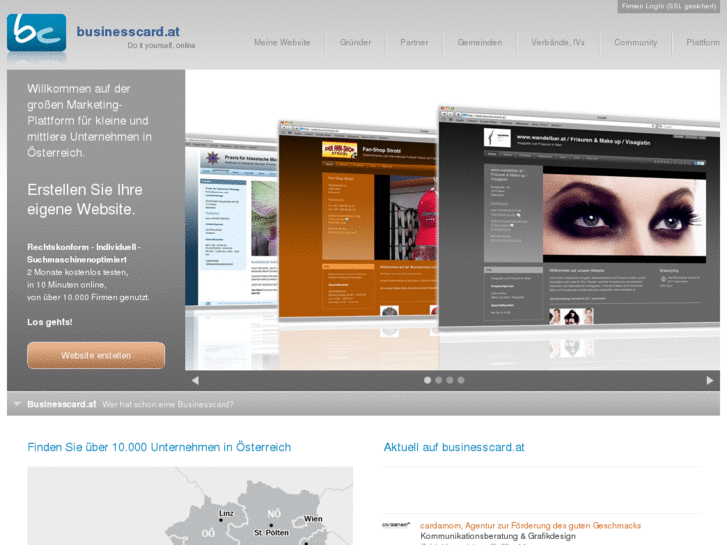This screenshot has height=545, width=727.
Task: Click the Website erstellen button
Action: point(96,356)
